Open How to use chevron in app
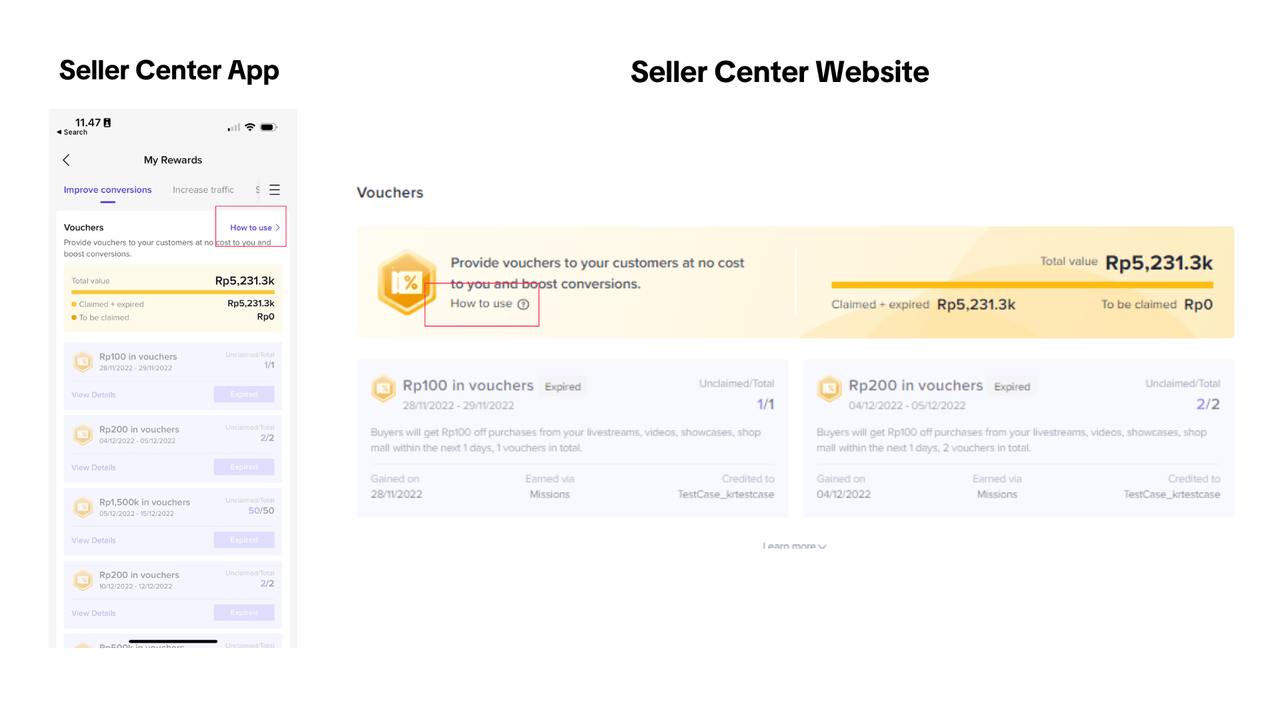This screenshot has height=720, width=1280. [277, 228]
